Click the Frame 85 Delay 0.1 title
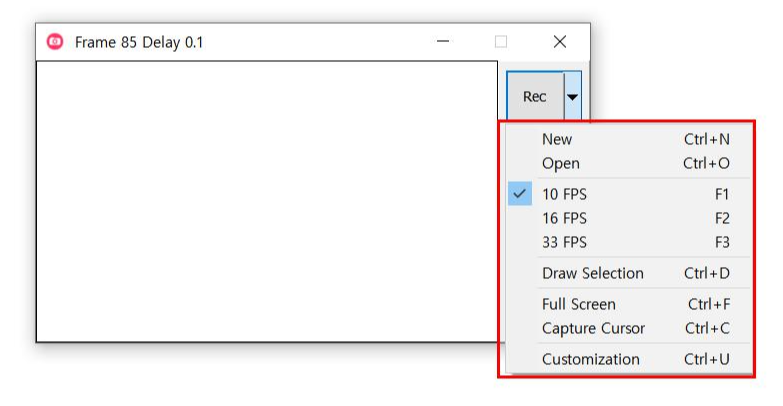This screenshot has width=783, height=406. pyautogui.click(x=139, y=42)
